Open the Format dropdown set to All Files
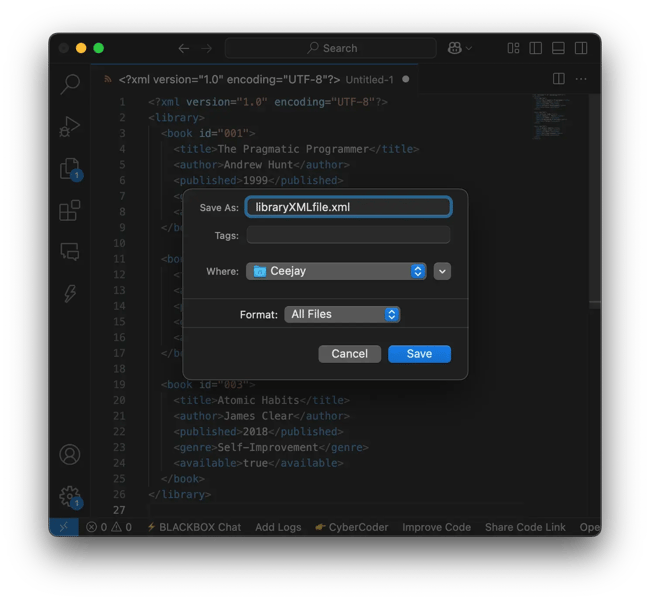The height and width of the screenshot is (601, 650). coord(342,314)
